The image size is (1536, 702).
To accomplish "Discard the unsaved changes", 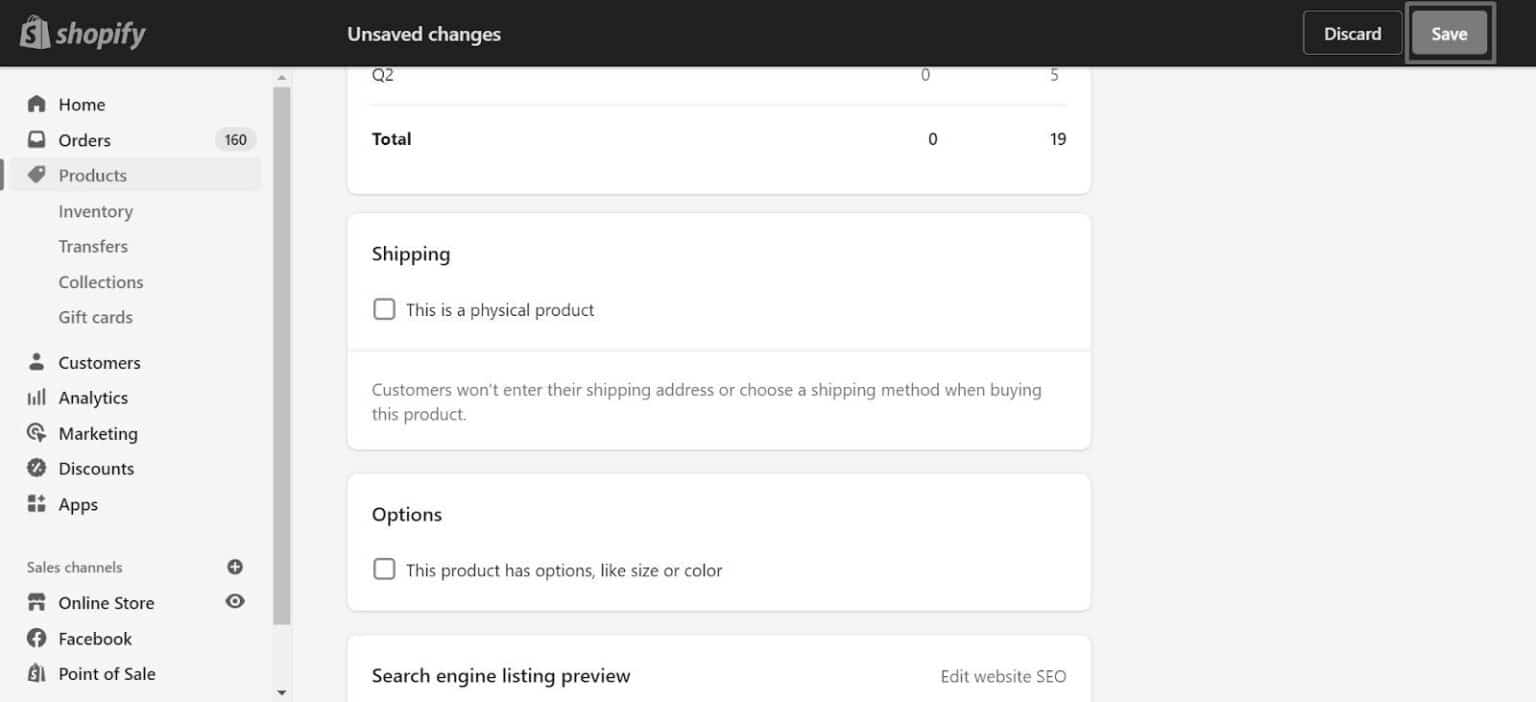I will pos(1352,34).
